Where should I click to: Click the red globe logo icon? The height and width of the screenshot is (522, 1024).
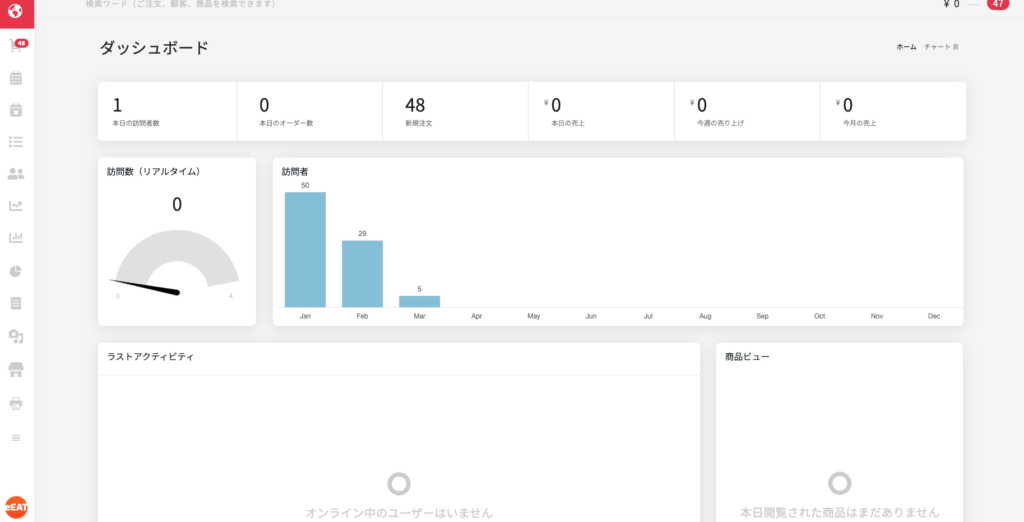[15, 13]
